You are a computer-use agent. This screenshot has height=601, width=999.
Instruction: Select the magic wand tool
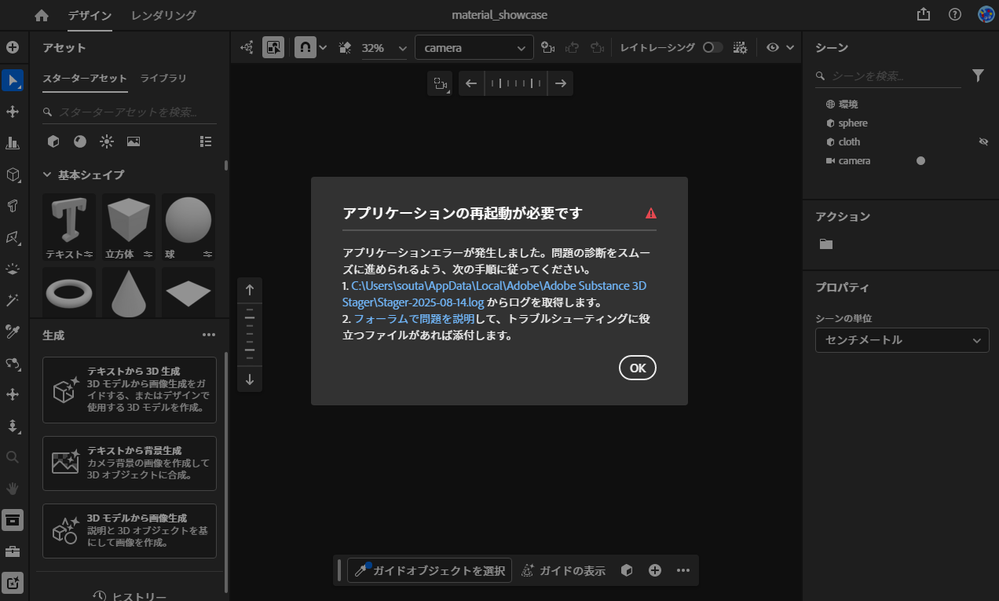(12, 300)
